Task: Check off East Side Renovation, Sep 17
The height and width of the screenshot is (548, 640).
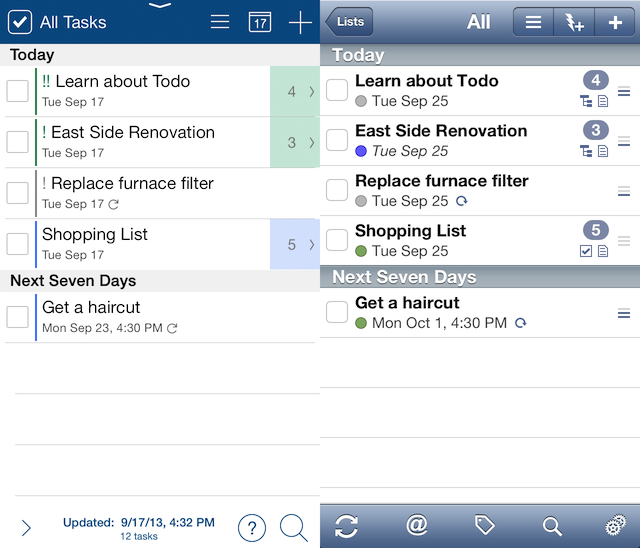Action: tap(18, 142)
